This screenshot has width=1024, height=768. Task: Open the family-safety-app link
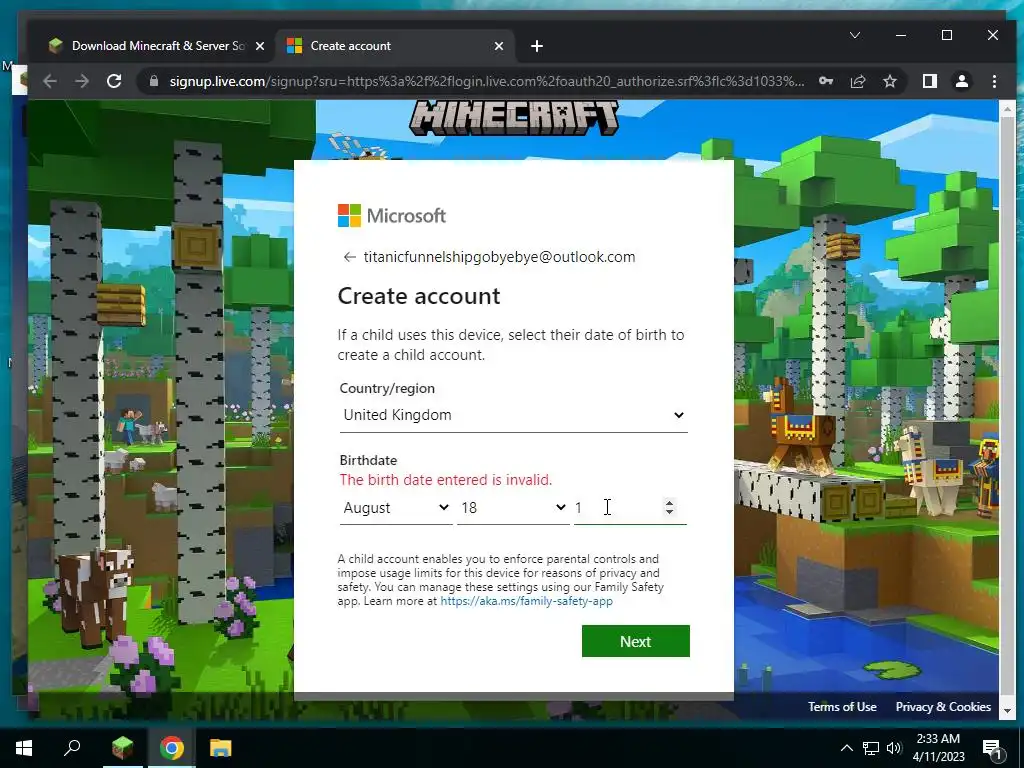tap(526, 601)
